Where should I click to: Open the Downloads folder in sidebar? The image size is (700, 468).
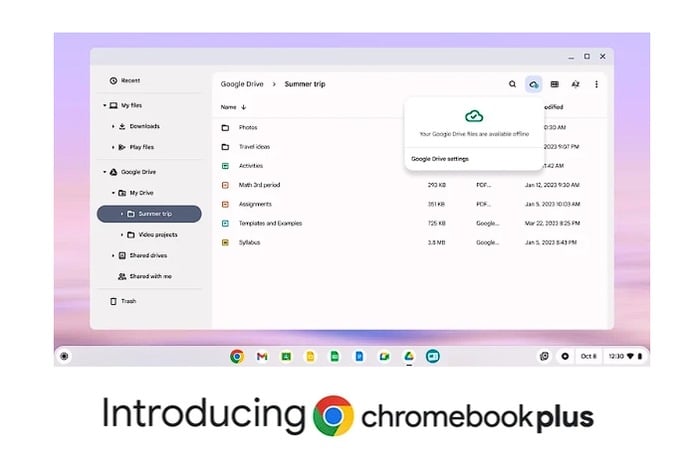pos(139,126)
